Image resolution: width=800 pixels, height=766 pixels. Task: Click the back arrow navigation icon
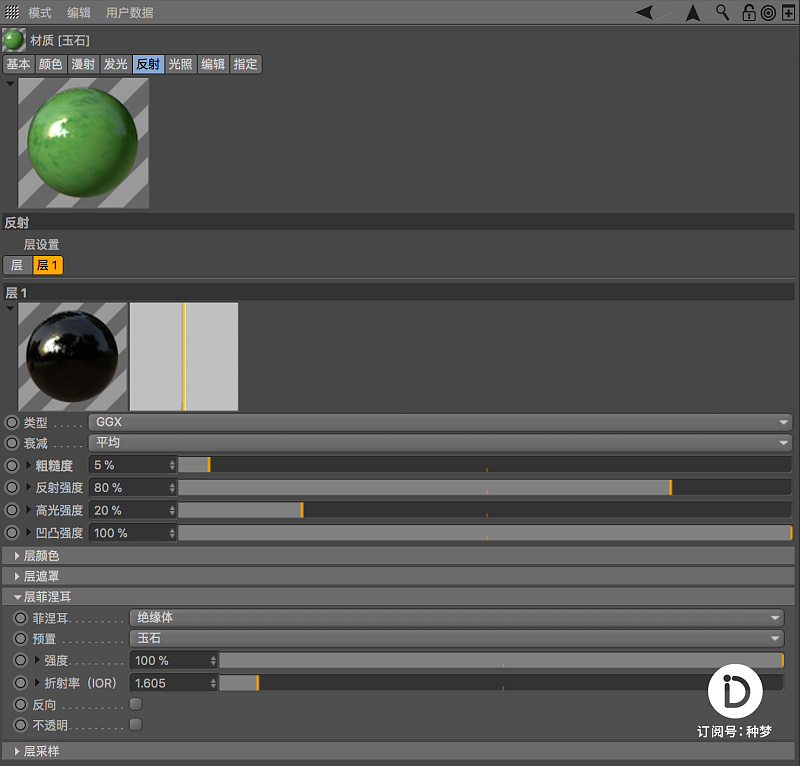[x=645, y=12]
